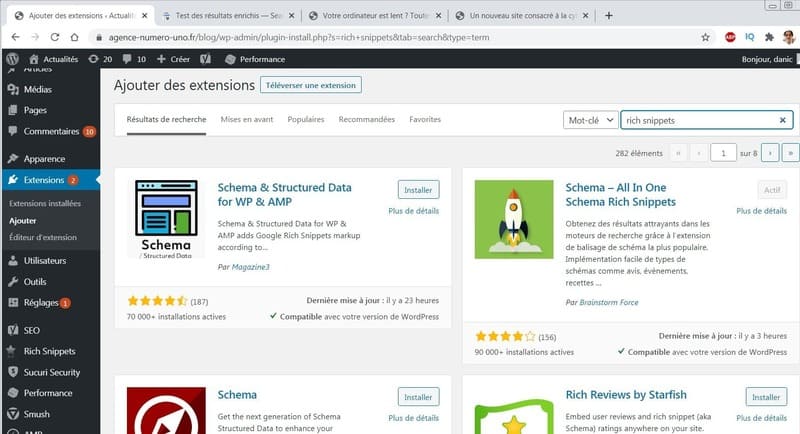The image size is (800, 434).
Task: Select the Recommandées tab
Action: (x=366, y=119)
